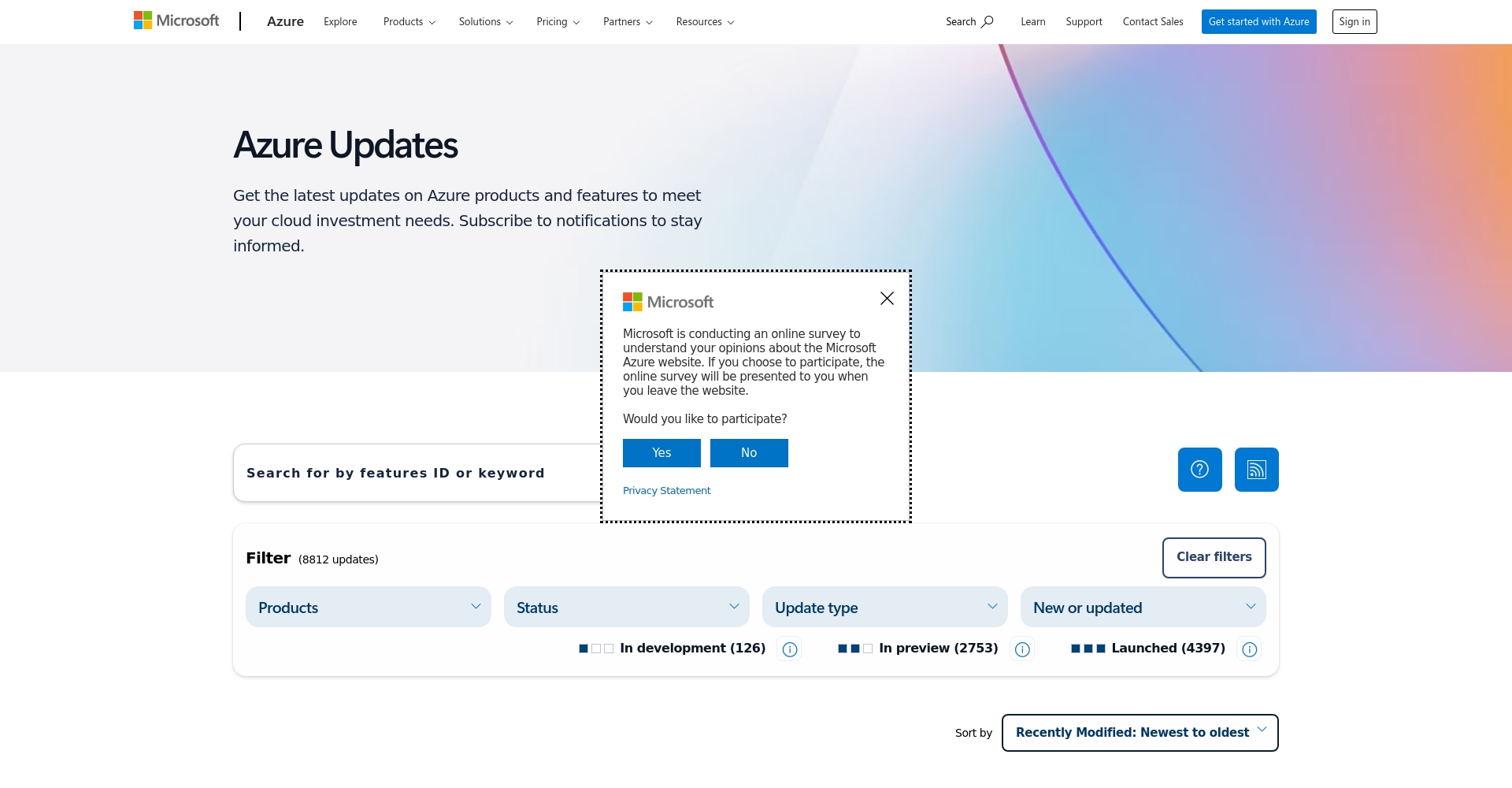Open the Products navigation menu
1512x788 pixels.
[x=409, y=22]
